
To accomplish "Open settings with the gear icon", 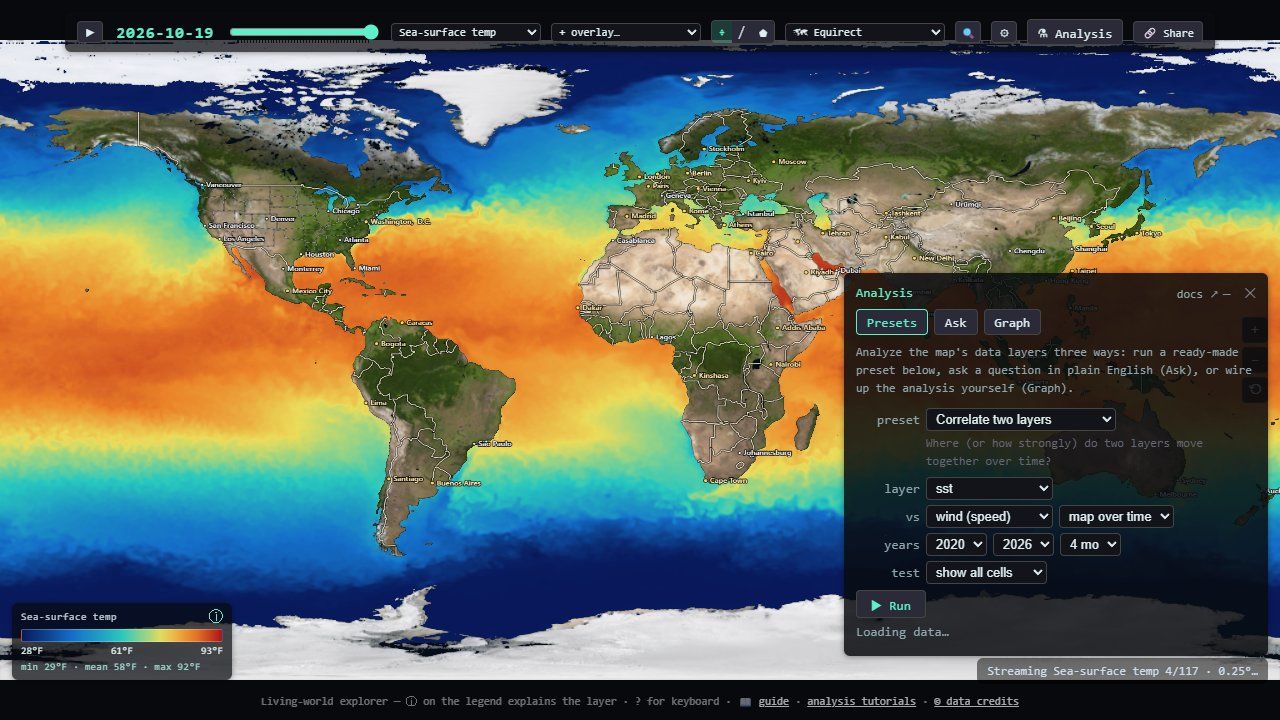I will click(x=1004, y=32).
